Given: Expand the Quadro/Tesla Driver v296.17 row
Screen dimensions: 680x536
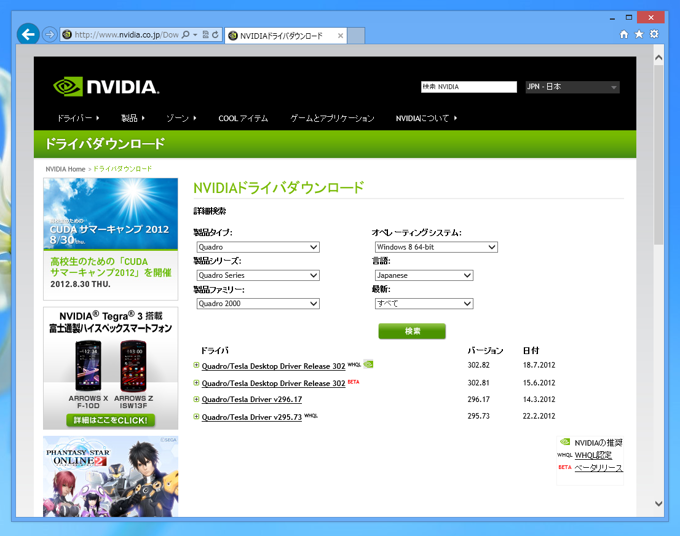Looking at the screenshot, I should [196, 399].
